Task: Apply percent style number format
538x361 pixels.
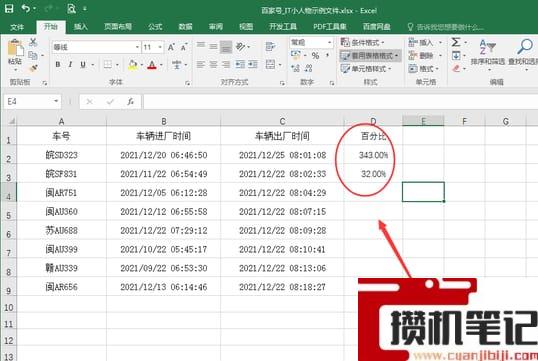Action: pyautogui.click(x=315, y=55)
